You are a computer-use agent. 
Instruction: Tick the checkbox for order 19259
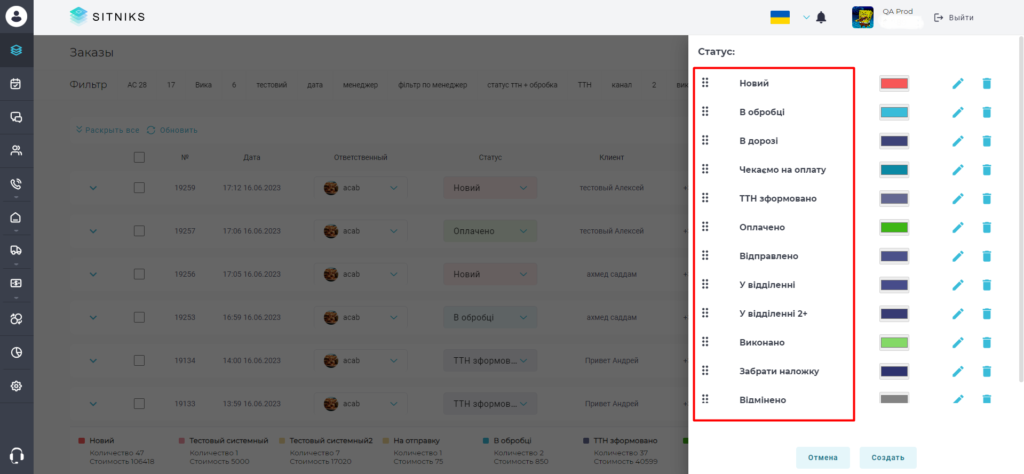[x=139, y=187]
